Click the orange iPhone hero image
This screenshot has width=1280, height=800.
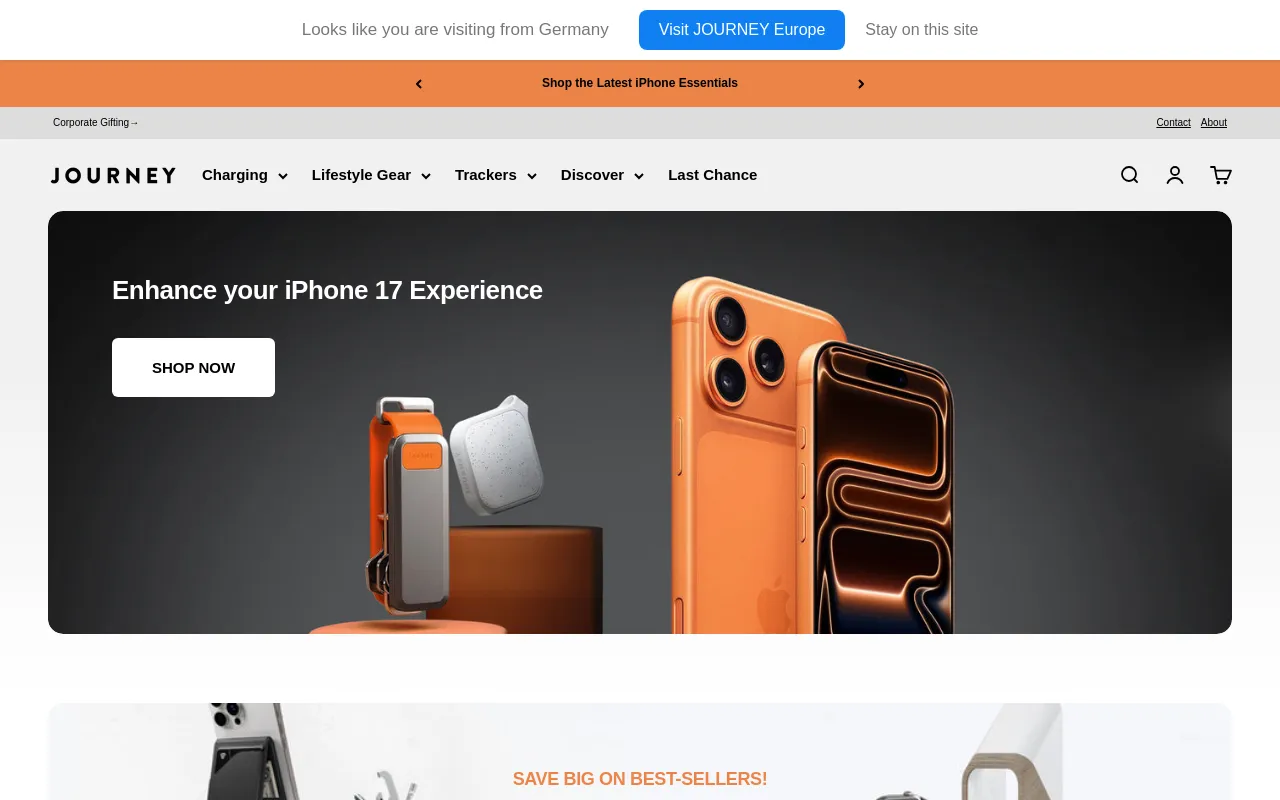[810, 455]
